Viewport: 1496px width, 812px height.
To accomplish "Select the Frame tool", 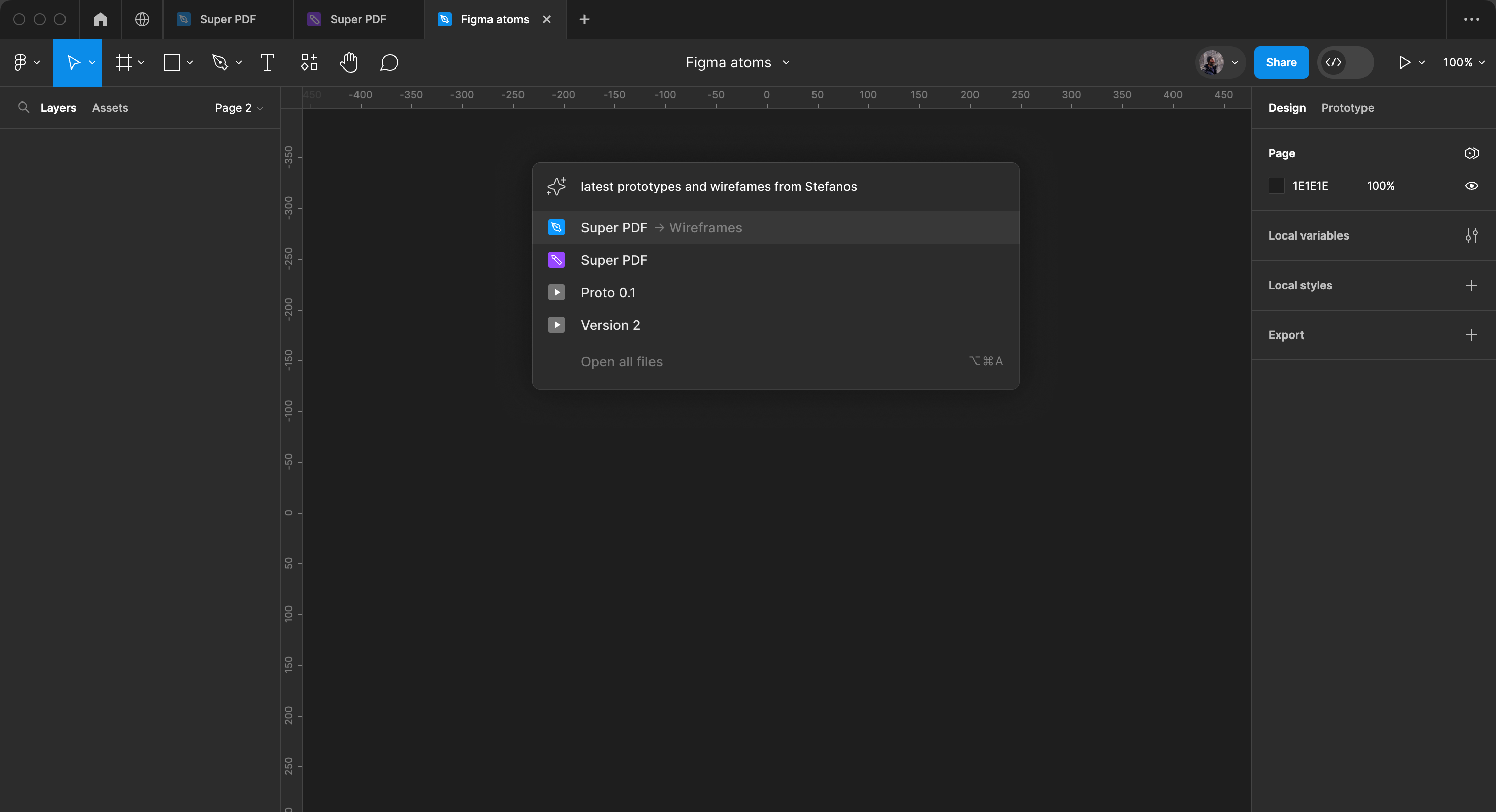I will pos(123,62).
